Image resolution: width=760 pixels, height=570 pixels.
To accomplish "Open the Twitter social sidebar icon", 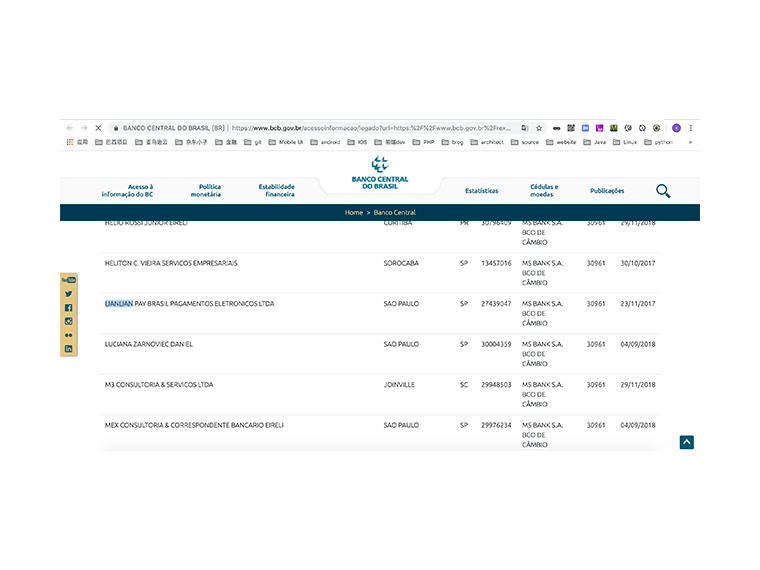I will (68, 294).
